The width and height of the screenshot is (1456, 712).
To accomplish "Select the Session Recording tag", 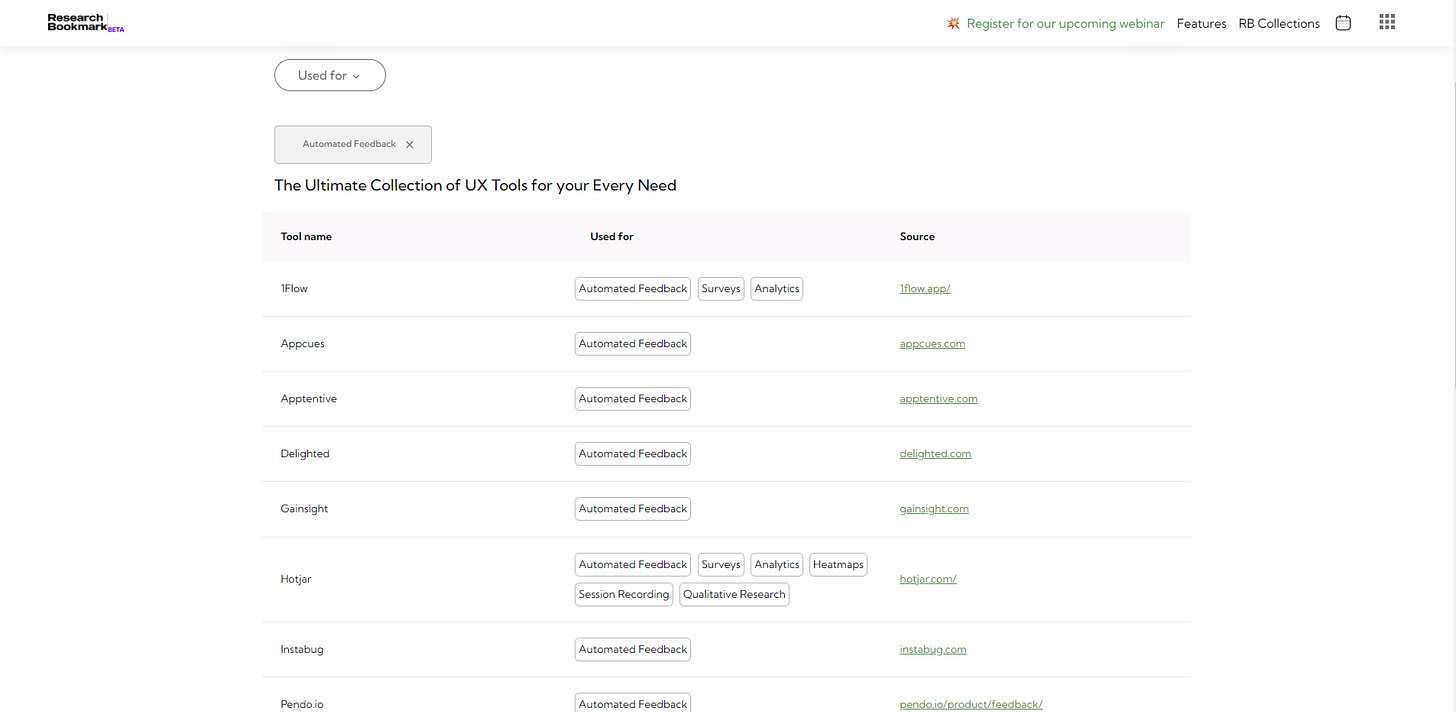I will point(624,595).
